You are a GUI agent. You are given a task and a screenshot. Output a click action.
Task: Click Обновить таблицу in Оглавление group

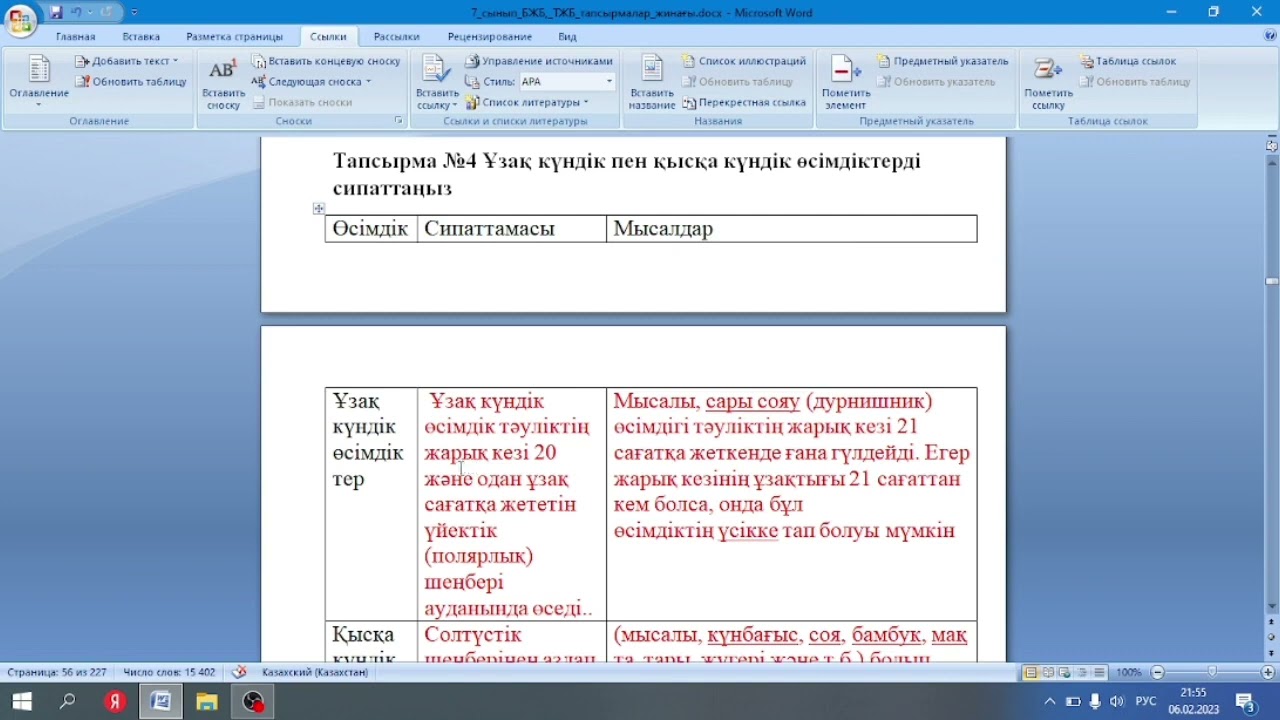[x=131, y=82]
